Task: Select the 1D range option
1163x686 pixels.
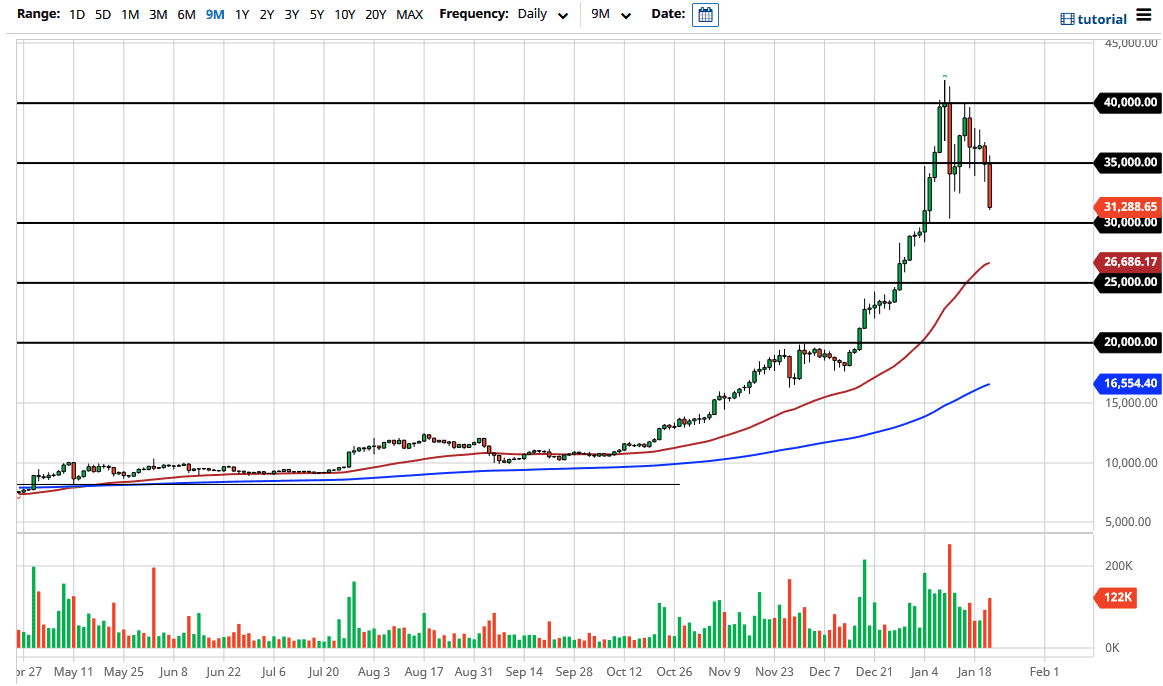Action: coord(75,15)
